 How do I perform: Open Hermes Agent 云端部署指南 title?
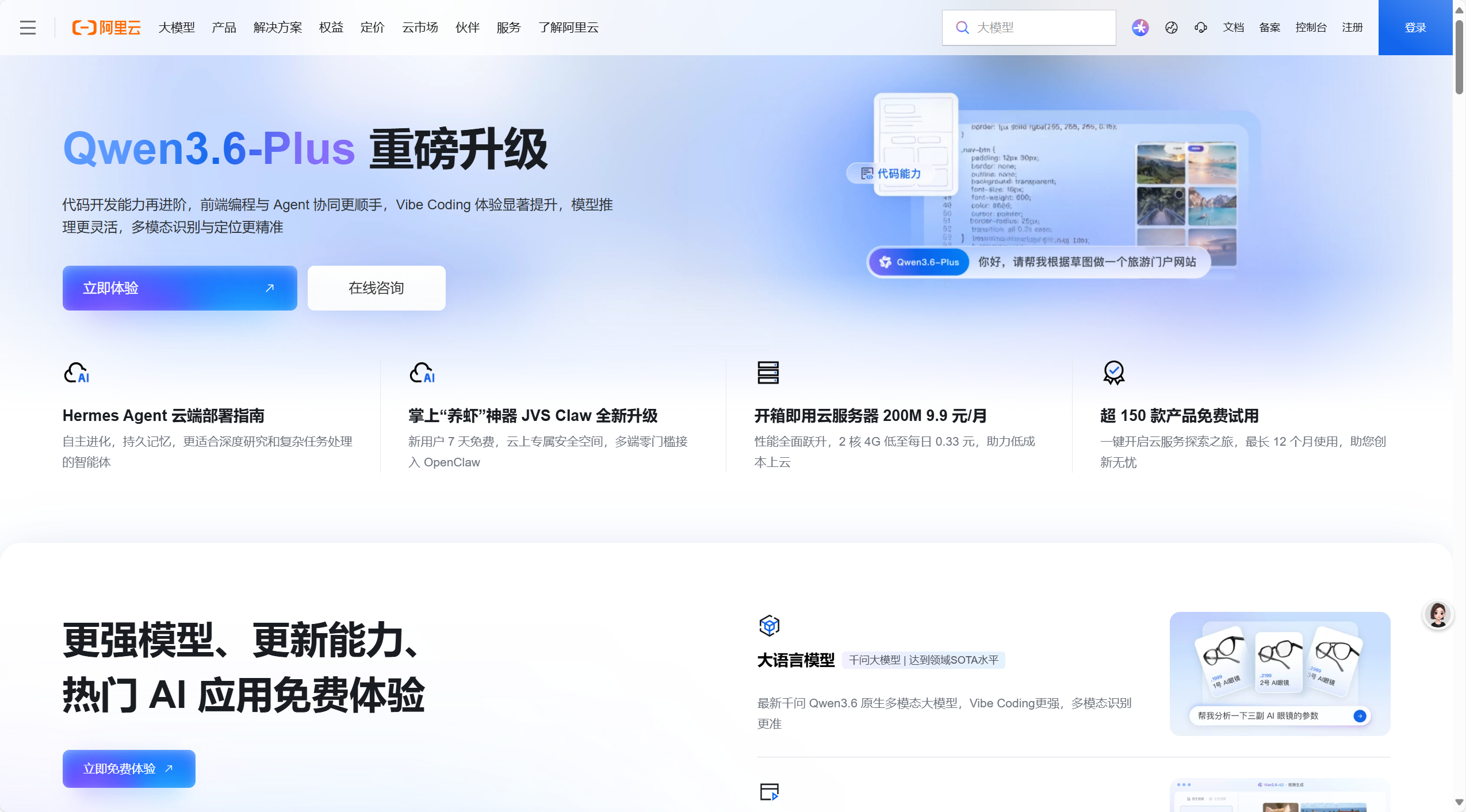tap(164, 416)
